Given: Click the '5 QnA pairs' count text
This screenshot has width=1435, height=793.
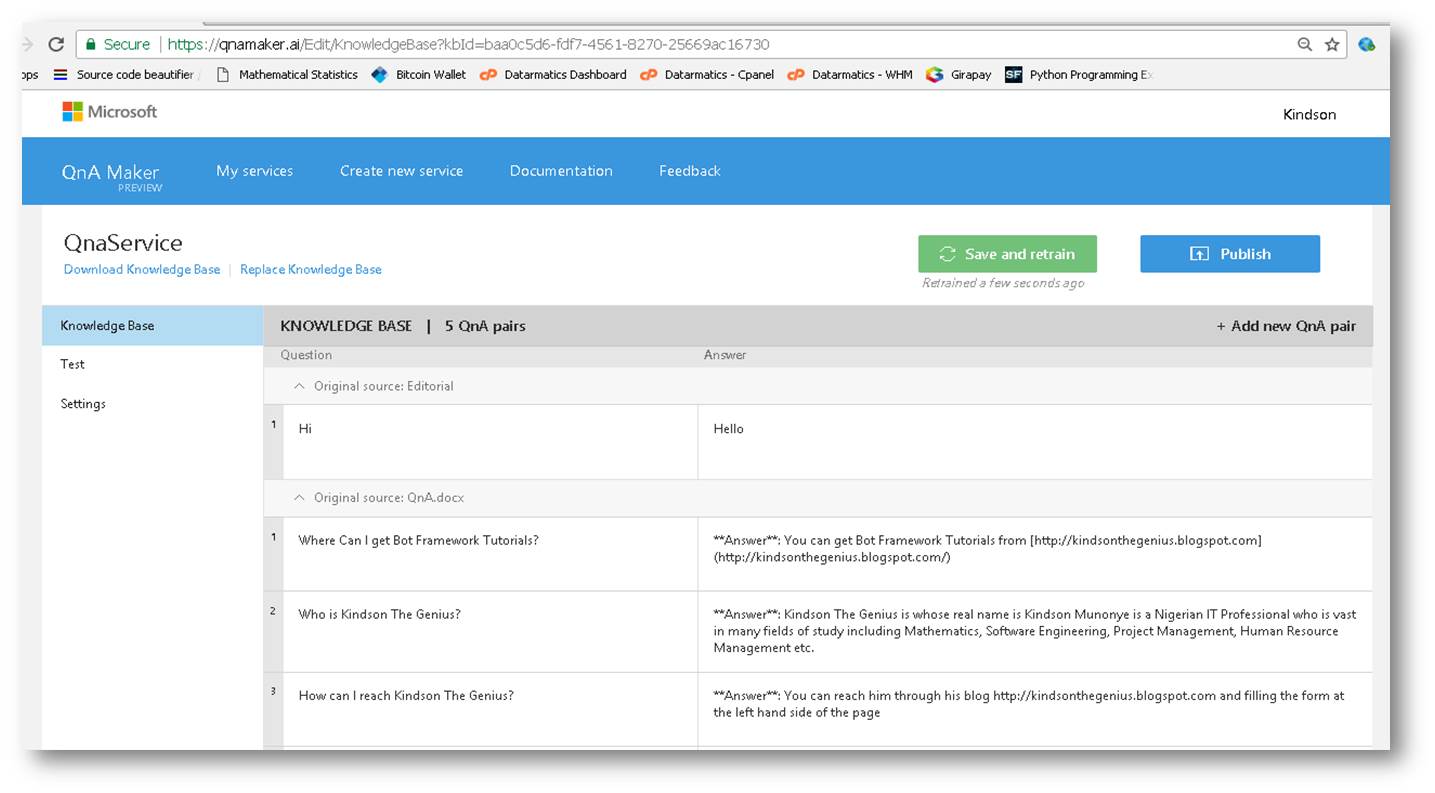Looking at the screenshot, I should point(485,326).
